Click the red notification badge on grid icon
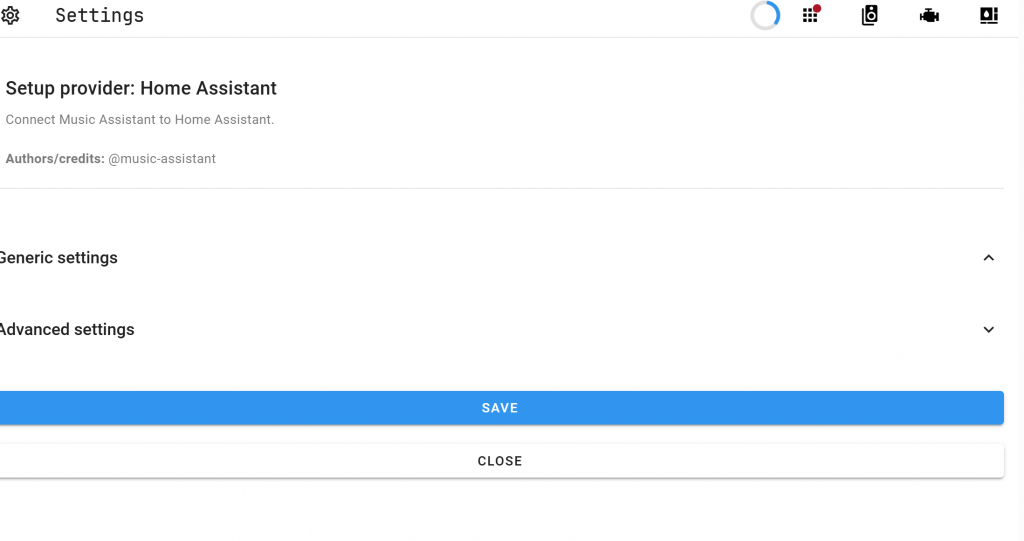Screen dimensions: 1024x541 [x=817, y=9]
